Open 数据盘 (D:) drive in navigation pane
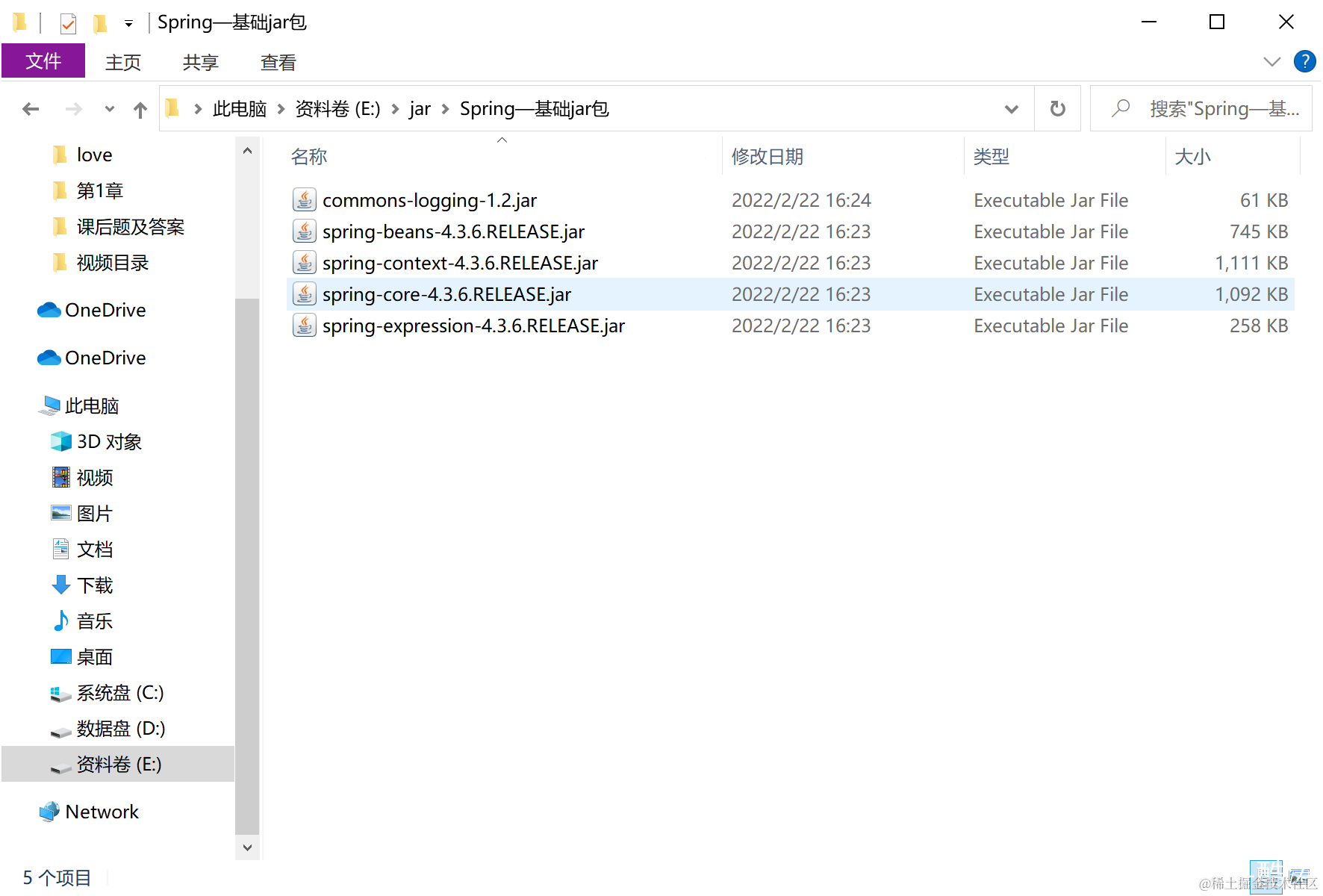 (120, 729)
